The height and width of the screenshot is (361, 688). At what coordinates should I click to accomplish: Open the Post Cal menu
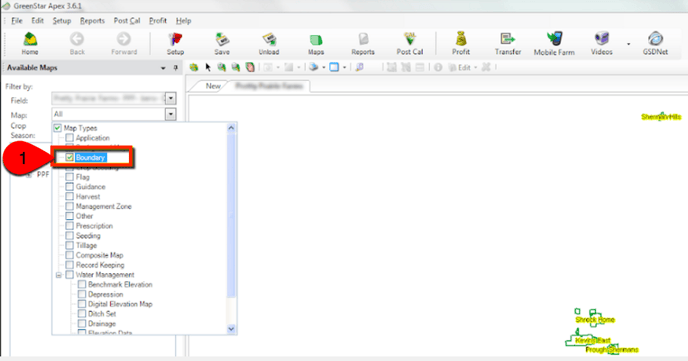(x=127, y=21)
